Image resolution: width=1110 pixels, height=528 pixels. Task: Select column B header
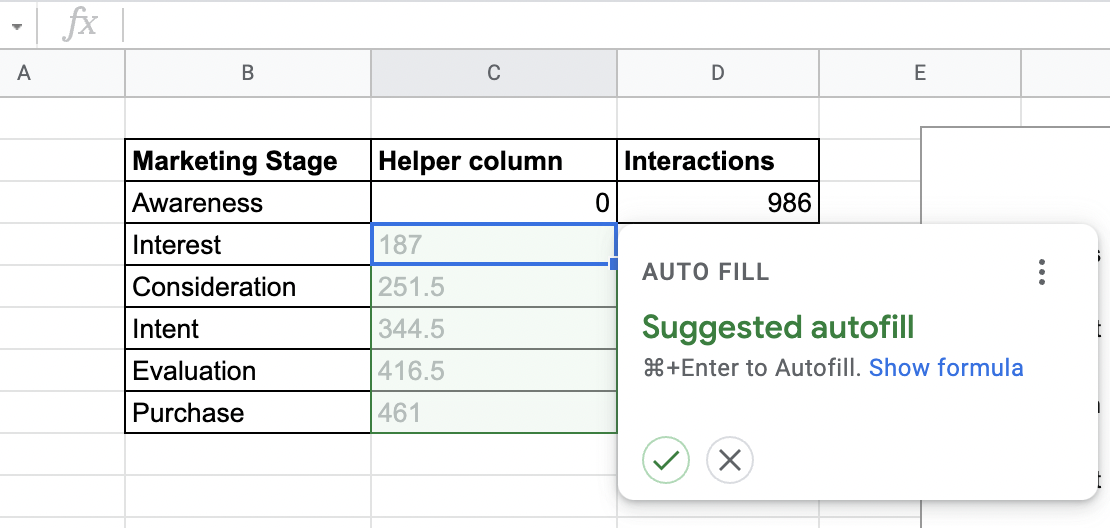click(x=247, y=73)
